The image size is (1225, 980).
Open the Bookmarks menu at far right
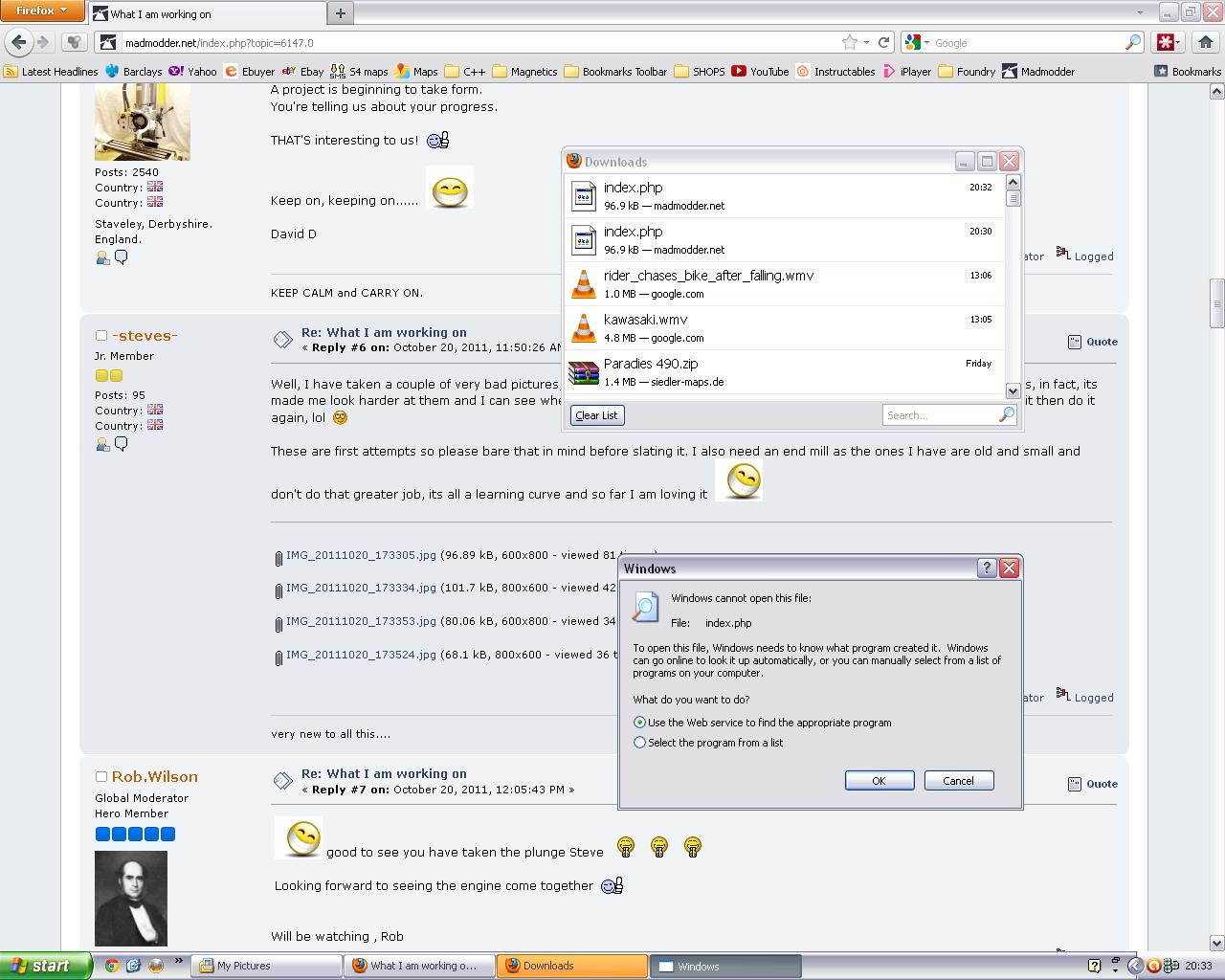pos(1188,71)
